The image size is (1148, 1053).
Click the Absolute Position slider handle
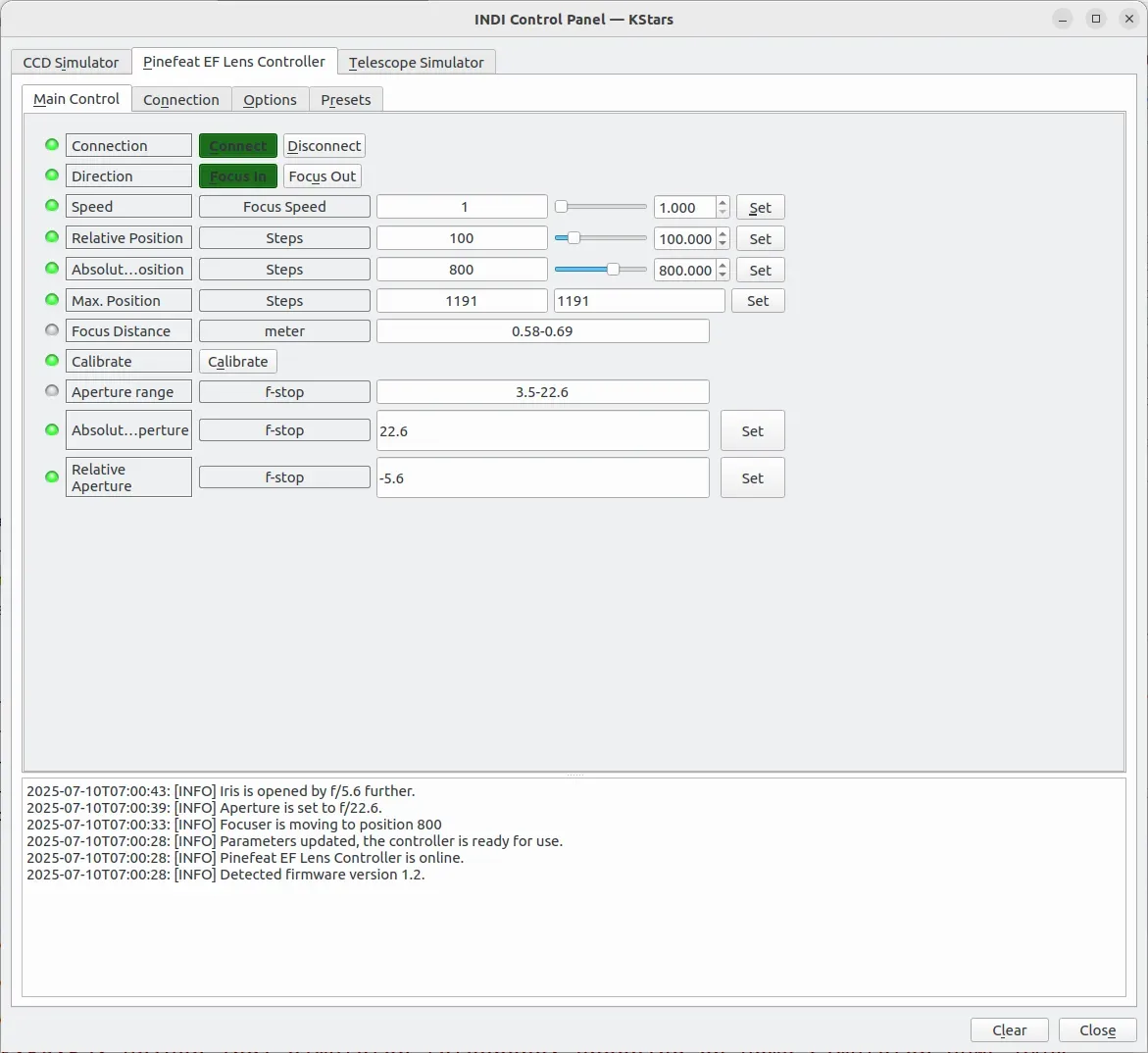(x=613, y=270)
